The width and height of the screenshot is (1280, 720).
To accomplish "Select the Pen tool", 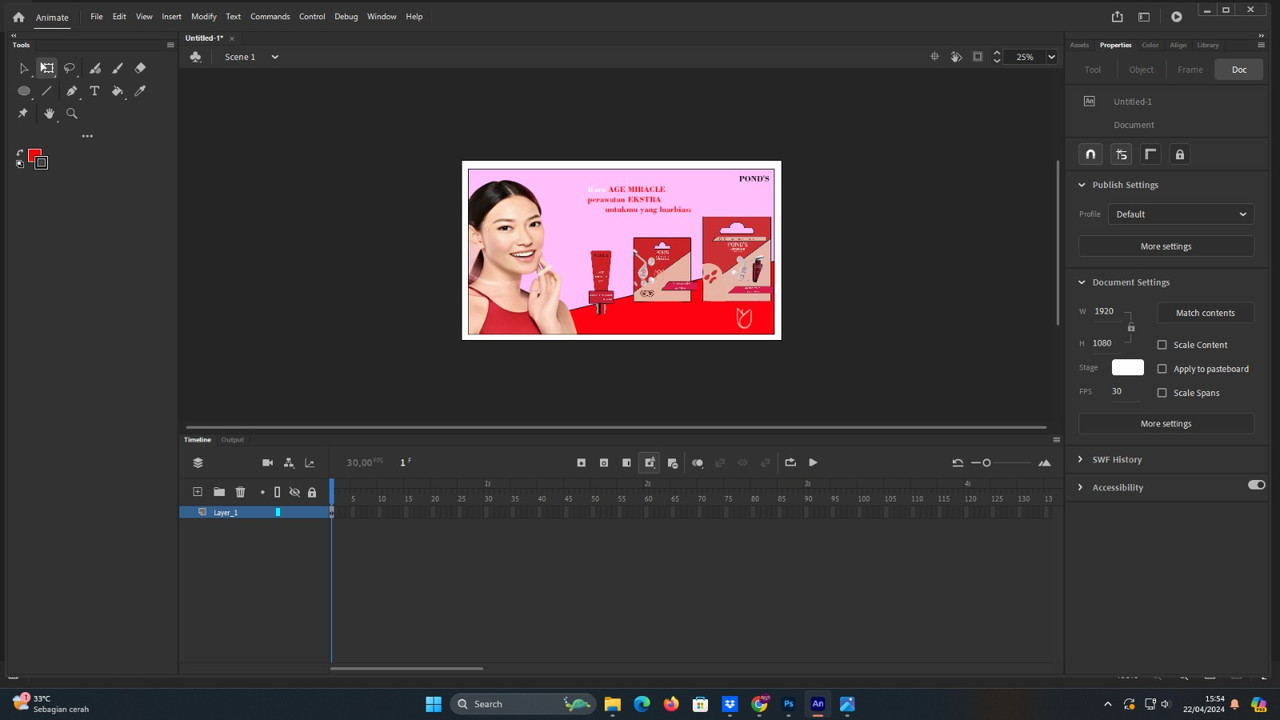I will [71, 91].
